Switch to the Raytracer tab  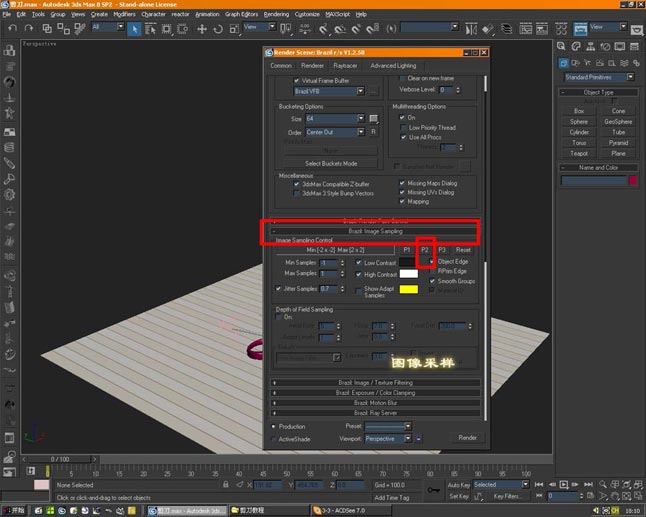(x=345, y=66)
